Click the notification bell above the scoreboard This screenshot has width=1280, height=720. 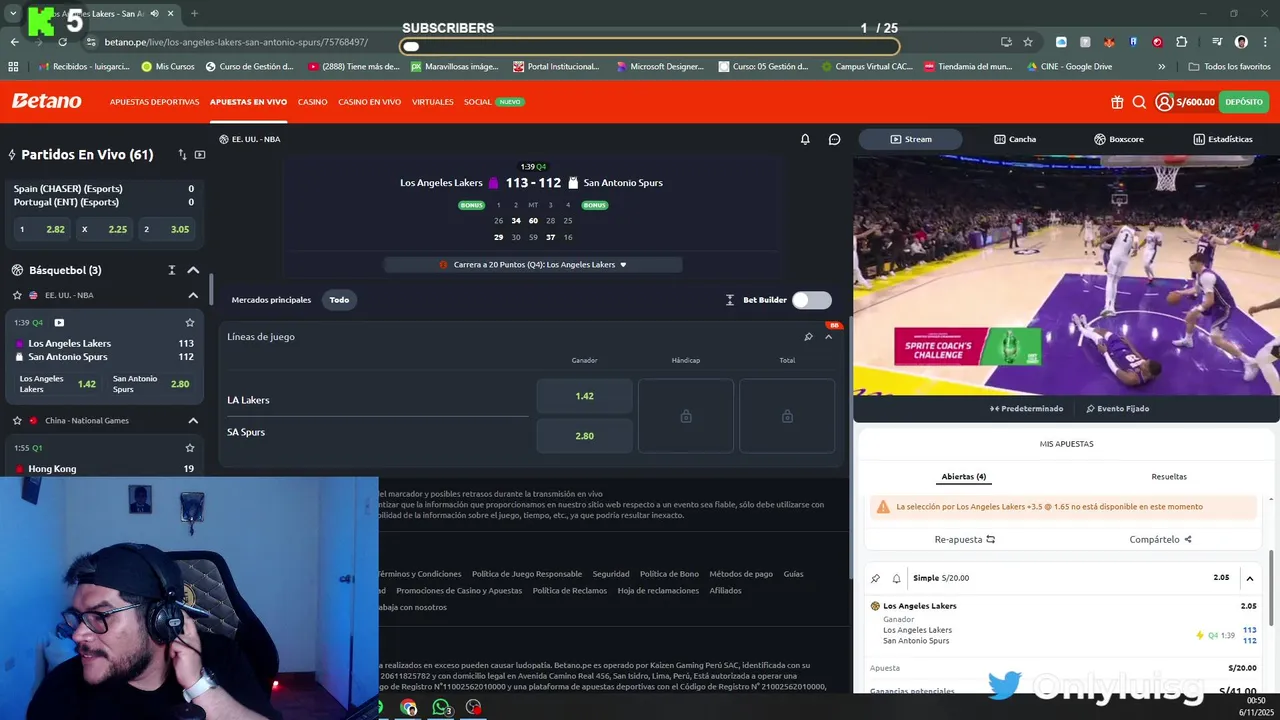[x=805, y=139]
